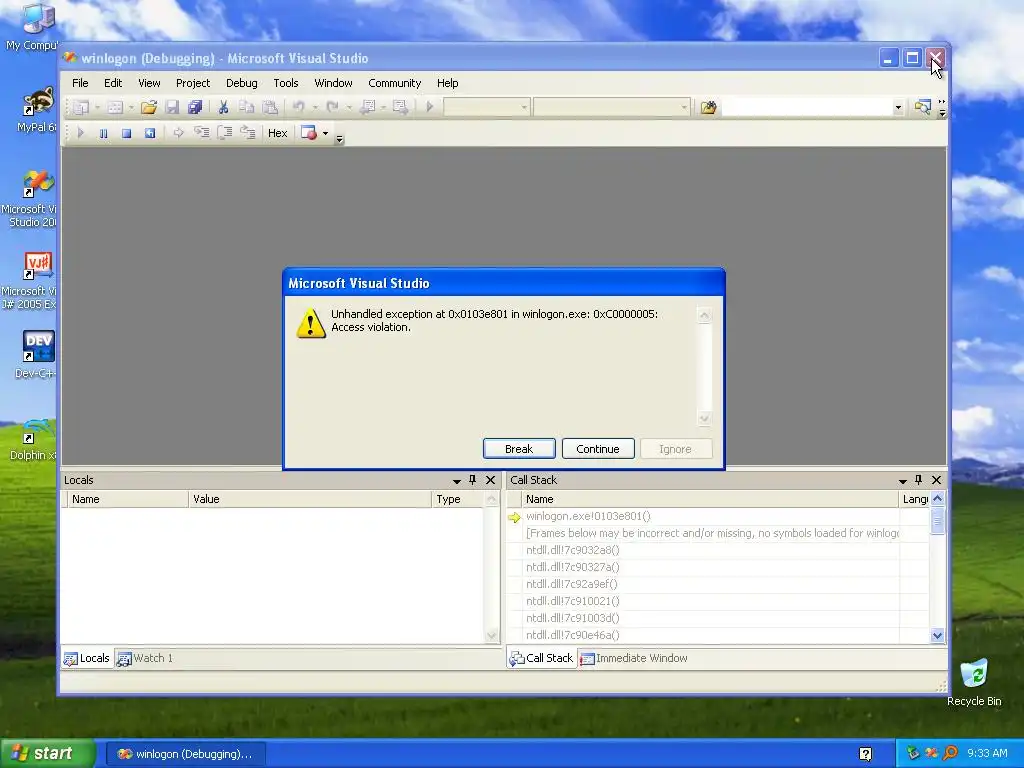Click the Find text input field

click(807, 107)
